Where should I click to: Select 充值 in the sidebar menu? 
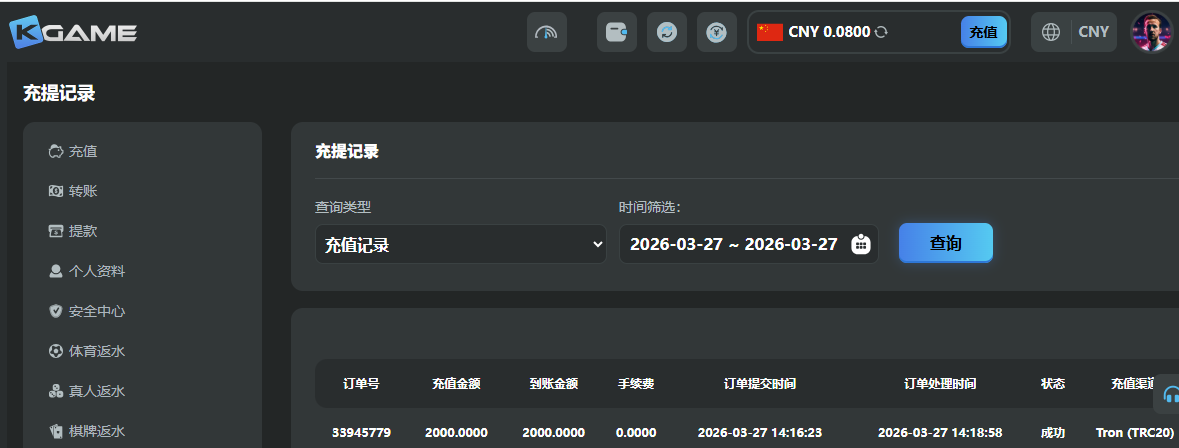tap(83, 151)
